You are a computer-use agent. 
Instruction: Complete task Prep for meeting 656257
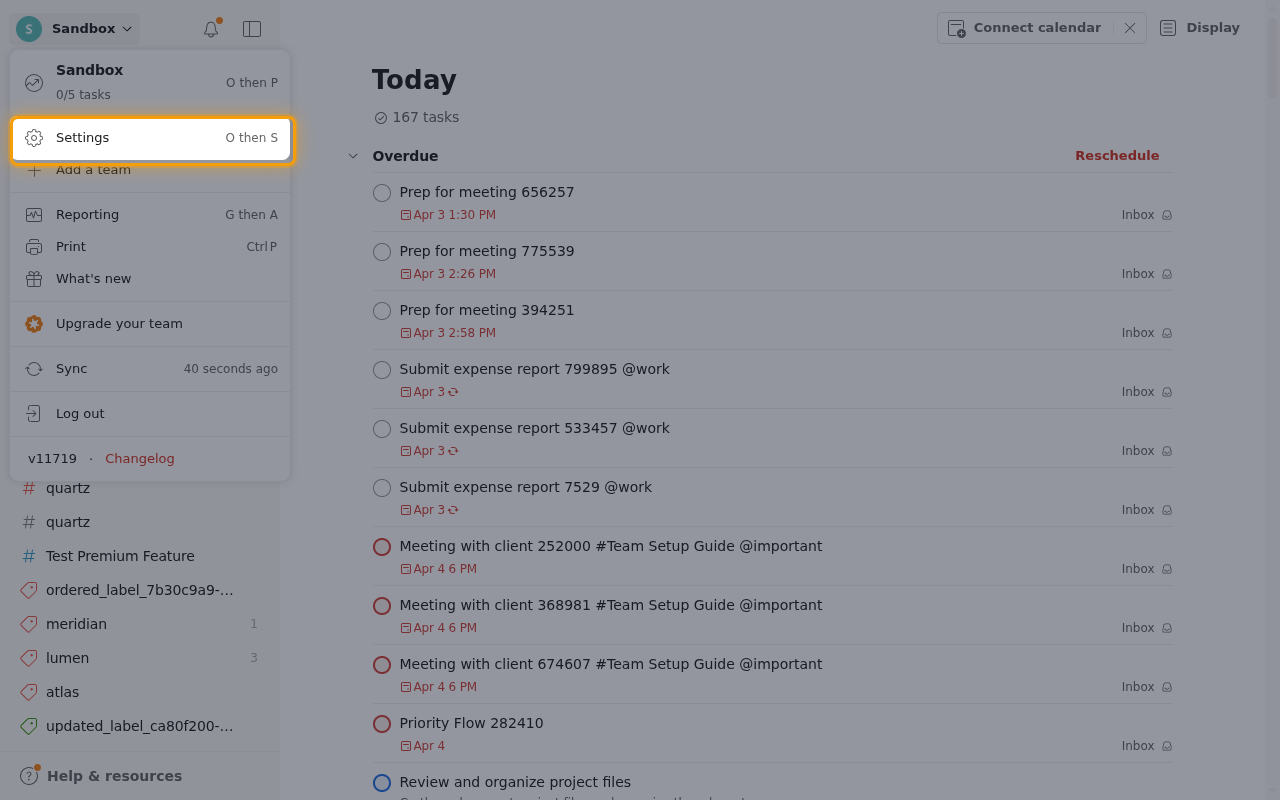(382, 193)
